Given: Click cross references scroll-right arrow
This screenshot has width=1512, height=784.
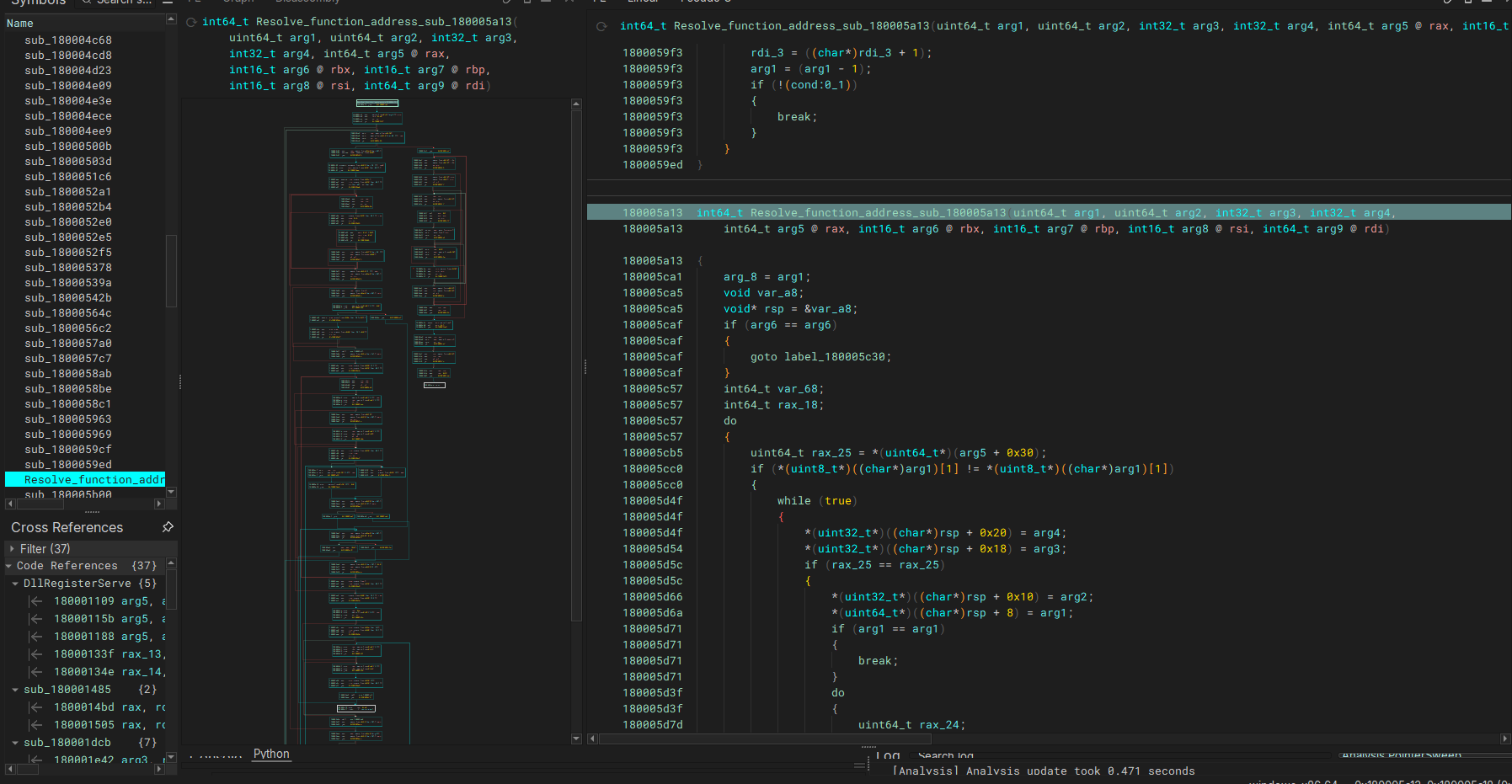Looking at the screenshot, I should click(x=159, y=769).
